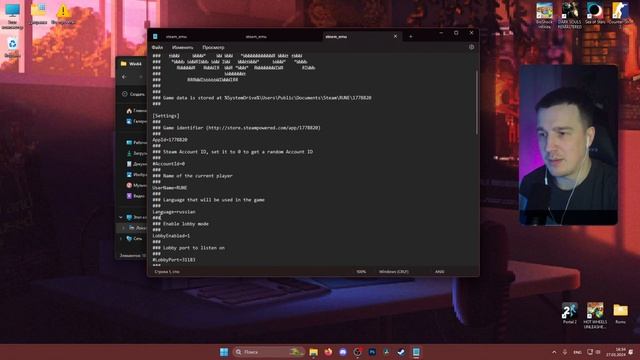
Task: Click the [Settings] section header
Action: [x=166, y=116]
